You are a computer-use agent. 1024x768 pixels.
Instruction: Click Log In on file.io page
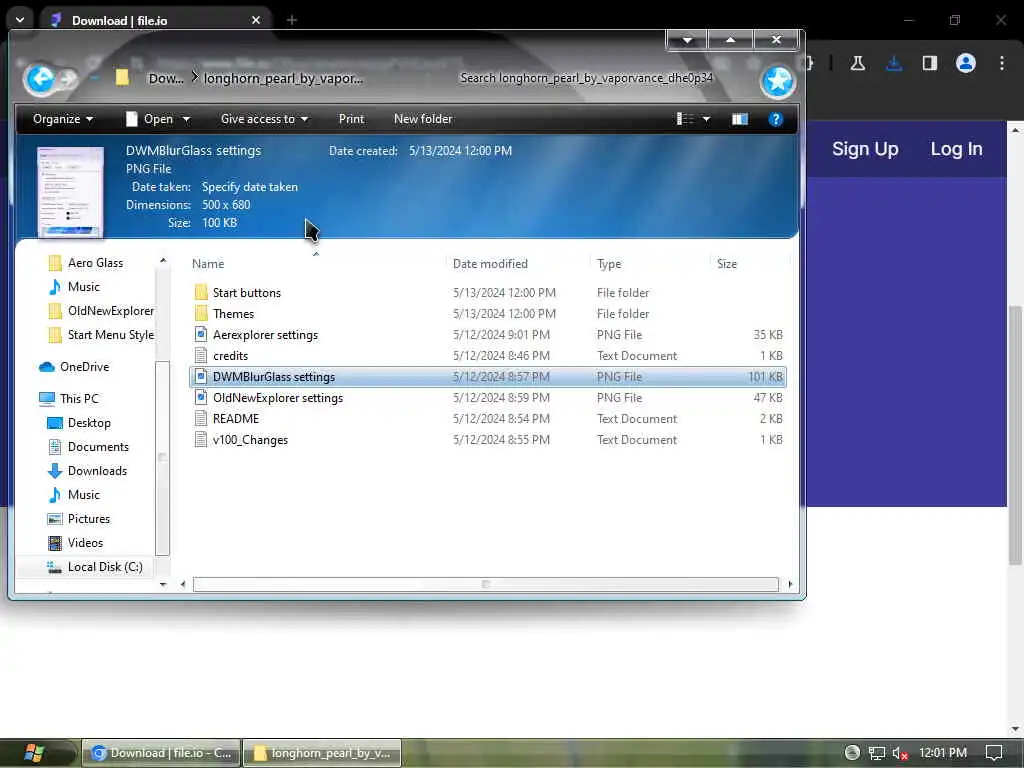(x=956, y=149)
